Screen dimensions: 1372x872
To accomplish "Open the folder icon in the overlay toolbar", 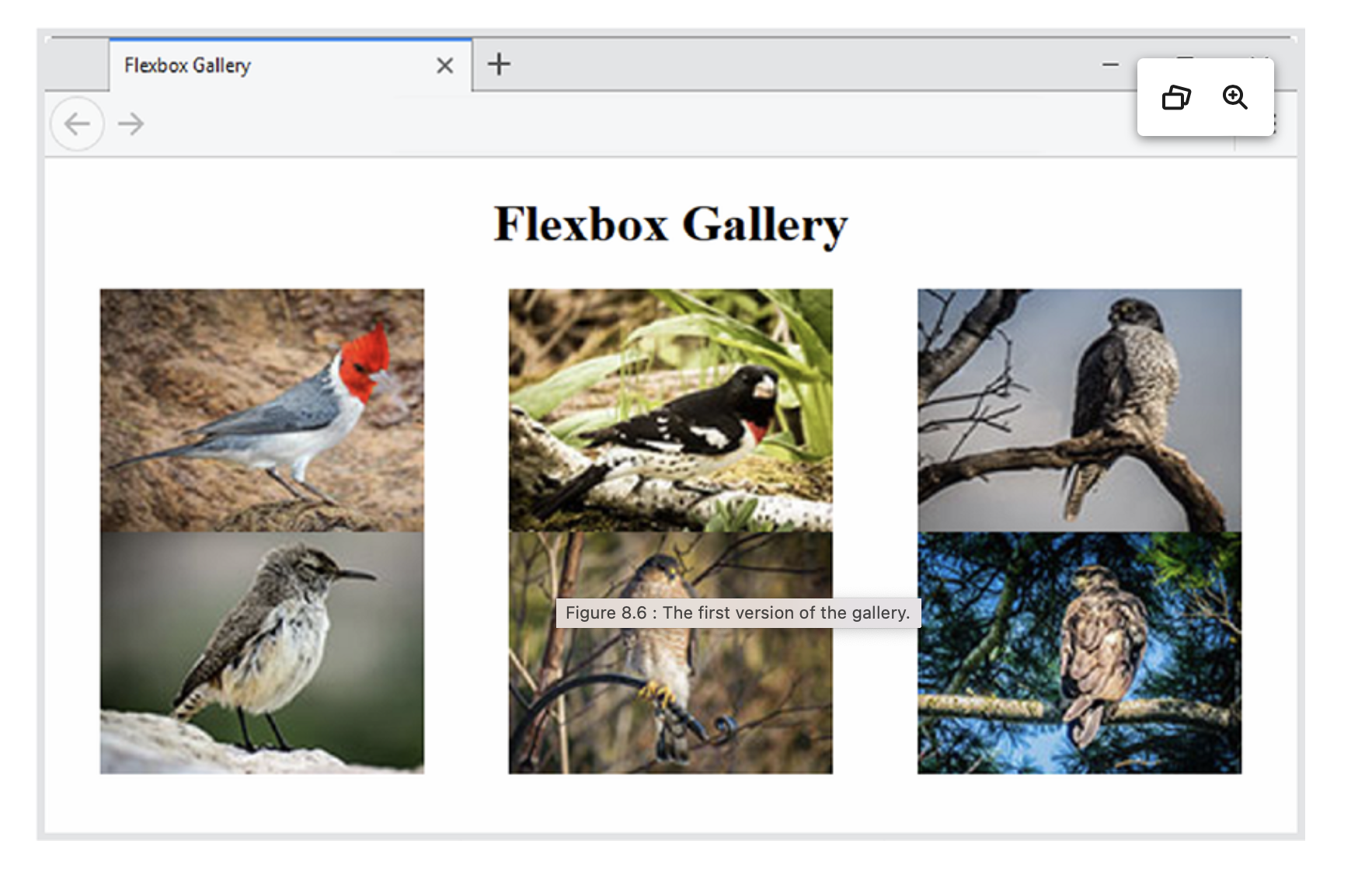I will 1175,98.
